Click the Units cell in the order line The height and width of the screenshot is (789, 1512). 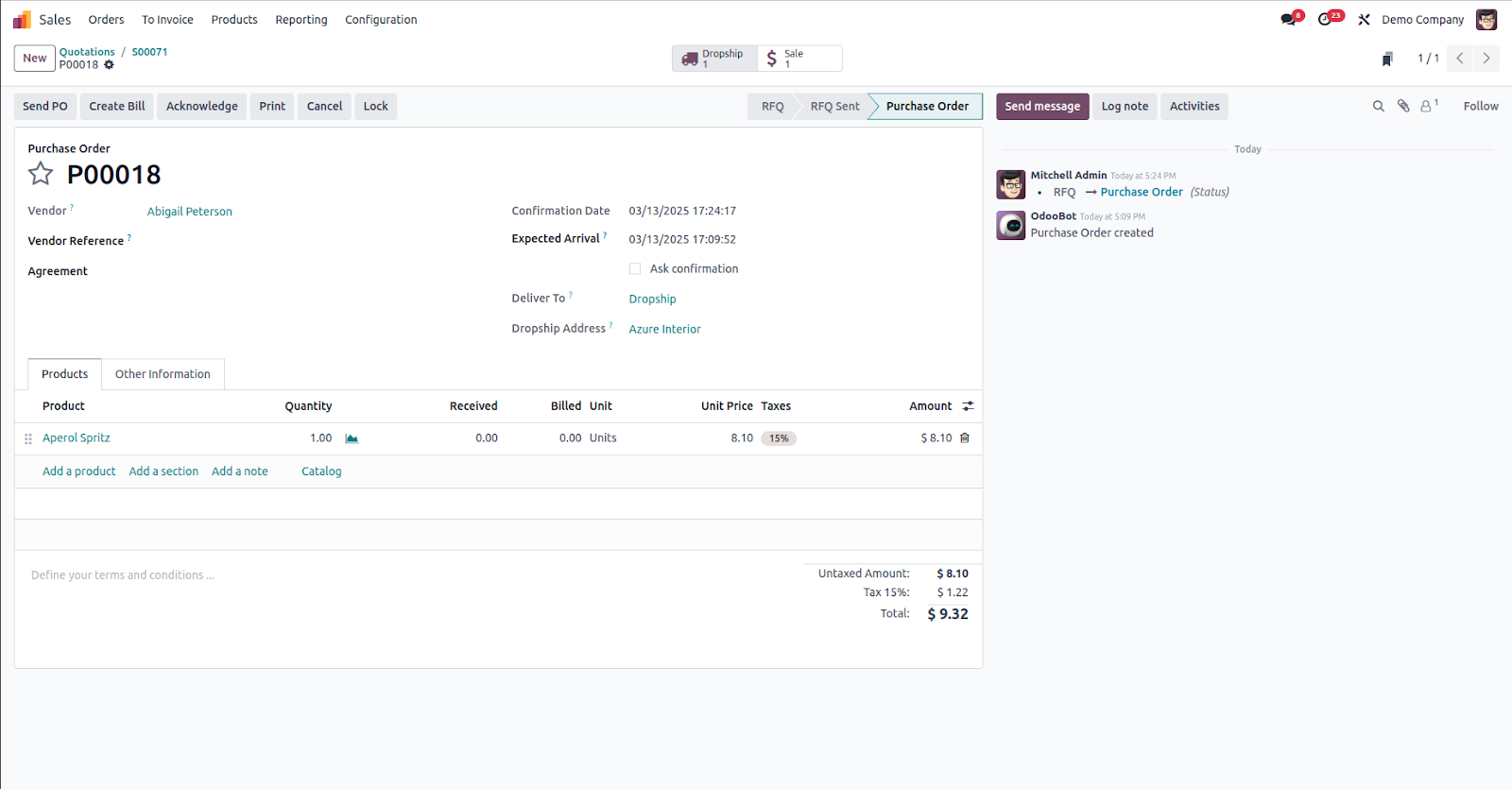603,438
